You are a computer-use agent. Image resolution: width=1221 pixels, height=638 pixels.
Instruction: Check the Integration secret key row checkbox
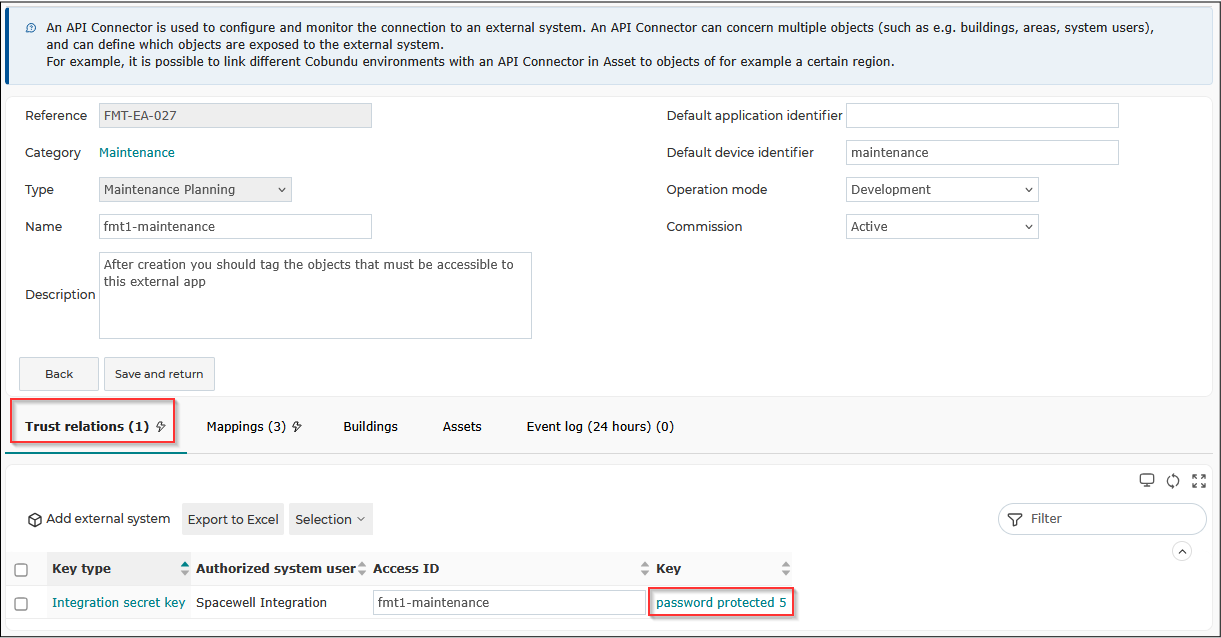[21, 604]
